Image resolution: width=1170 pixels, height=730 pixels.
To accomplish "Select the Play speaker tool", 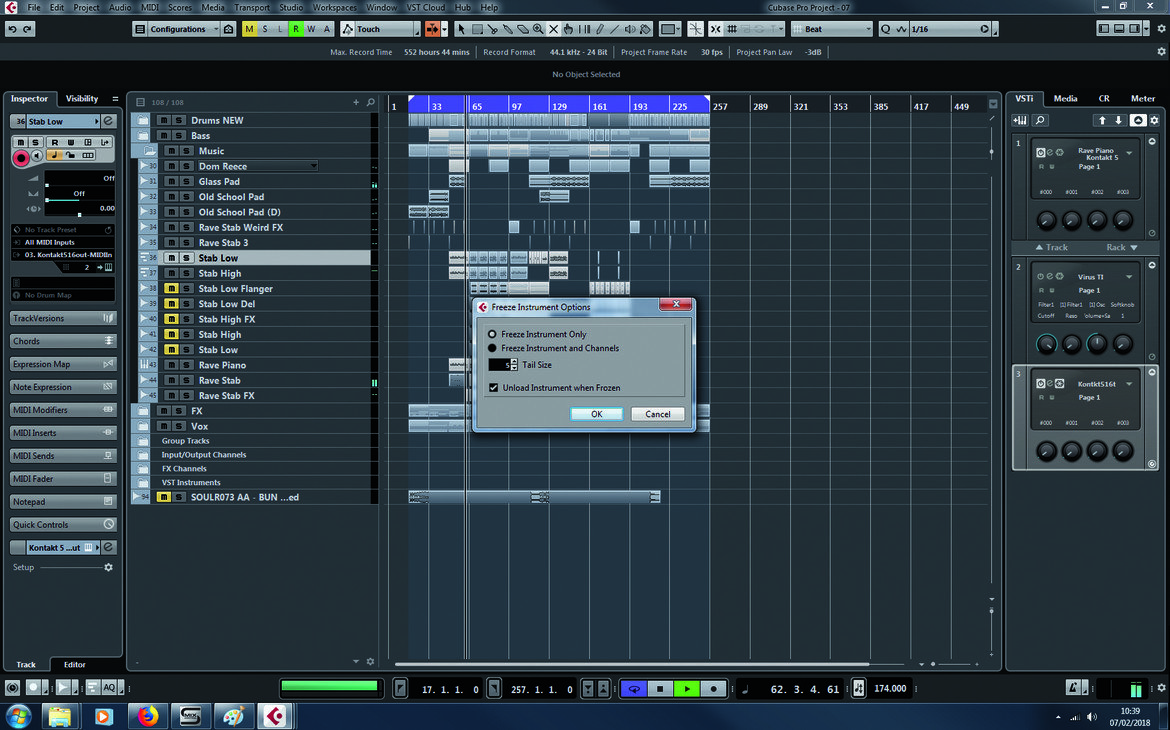I will tap(631, 29).
